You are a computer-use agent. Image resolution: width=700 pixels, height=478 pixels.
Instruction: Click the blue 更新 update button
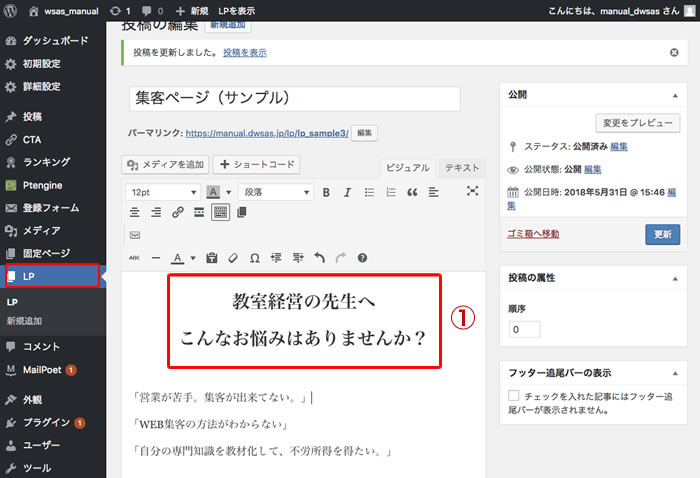[662, 234]
